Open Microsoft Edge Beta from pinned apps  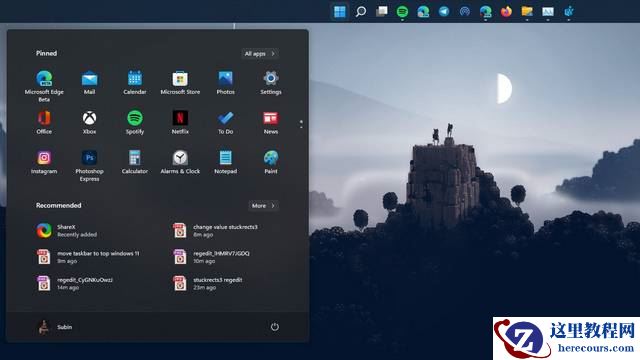(x=44, y=86)
